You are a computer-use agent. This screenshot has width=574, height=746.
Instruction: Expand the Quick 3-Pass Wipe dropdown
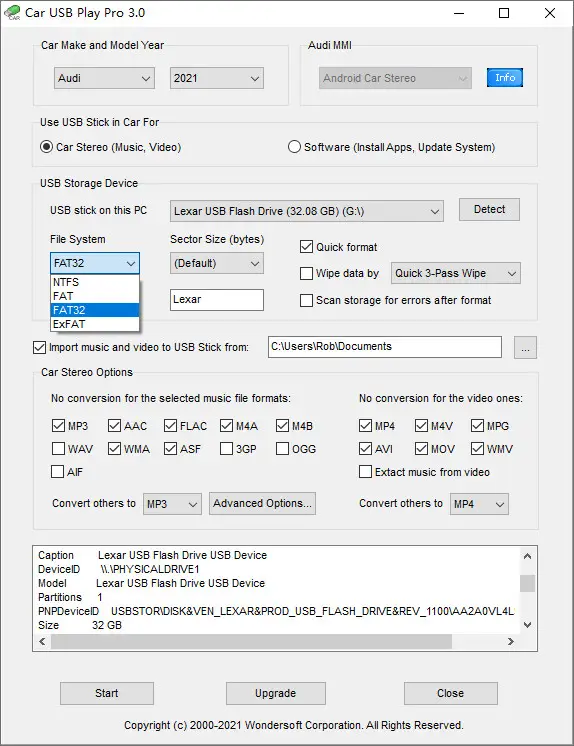[455, 274]
